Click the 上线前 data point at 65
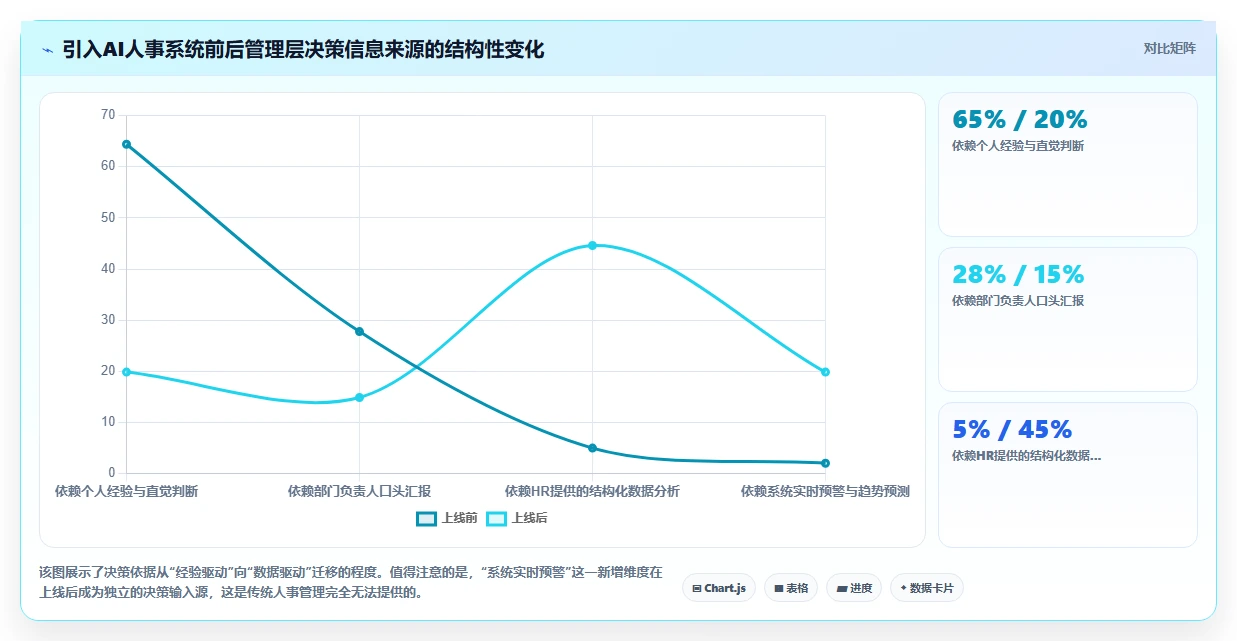Viewport: 1237px width, 641px height. [126, 144]
